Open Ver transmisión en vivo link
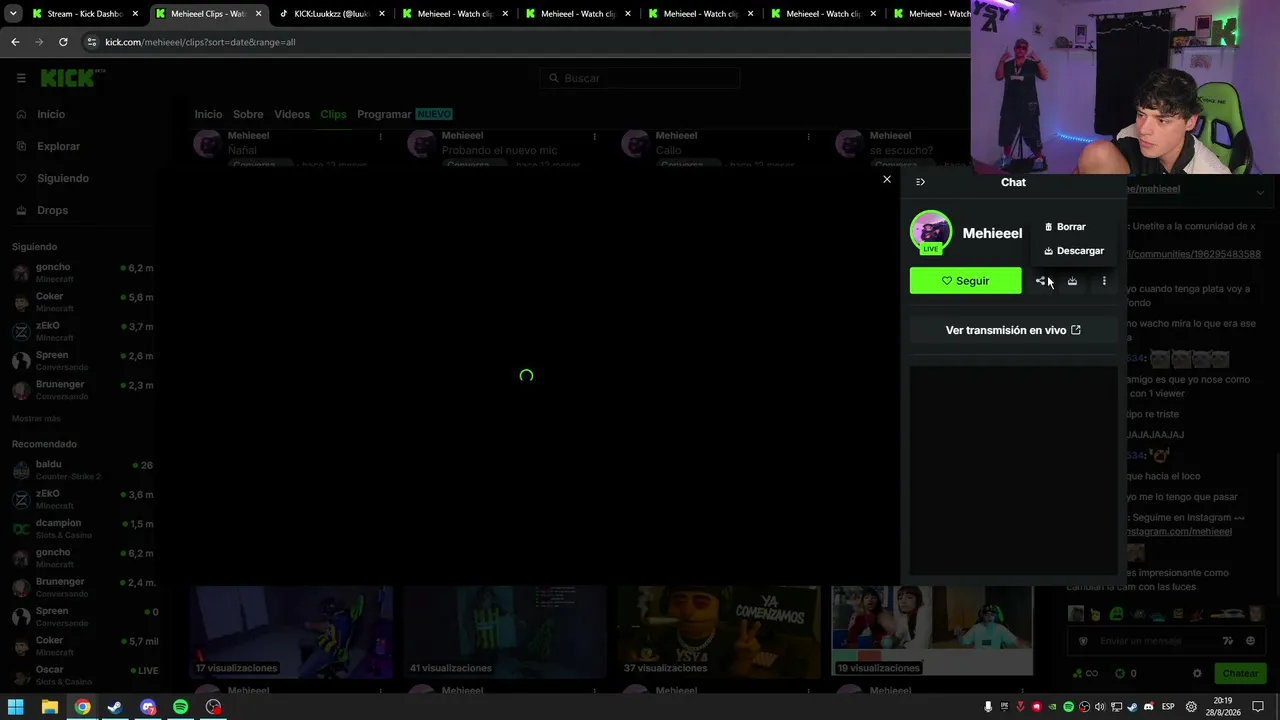 click(1013, 330)
